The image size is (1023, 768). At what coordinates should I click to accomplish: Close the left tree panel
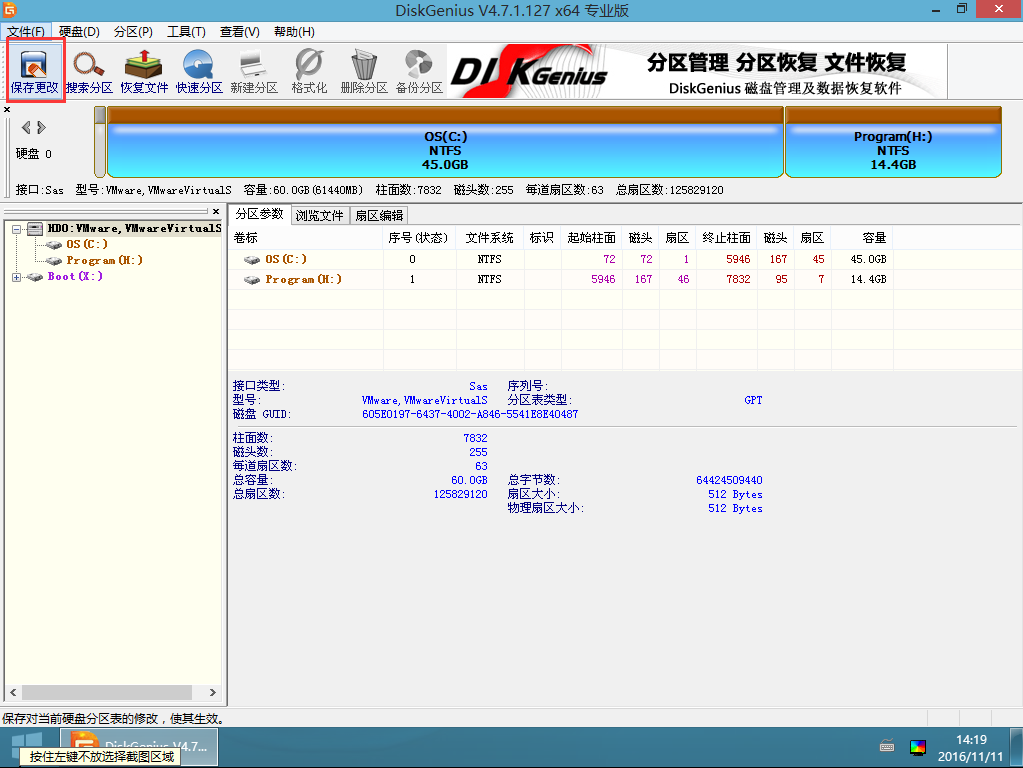[x=216, y=211]
